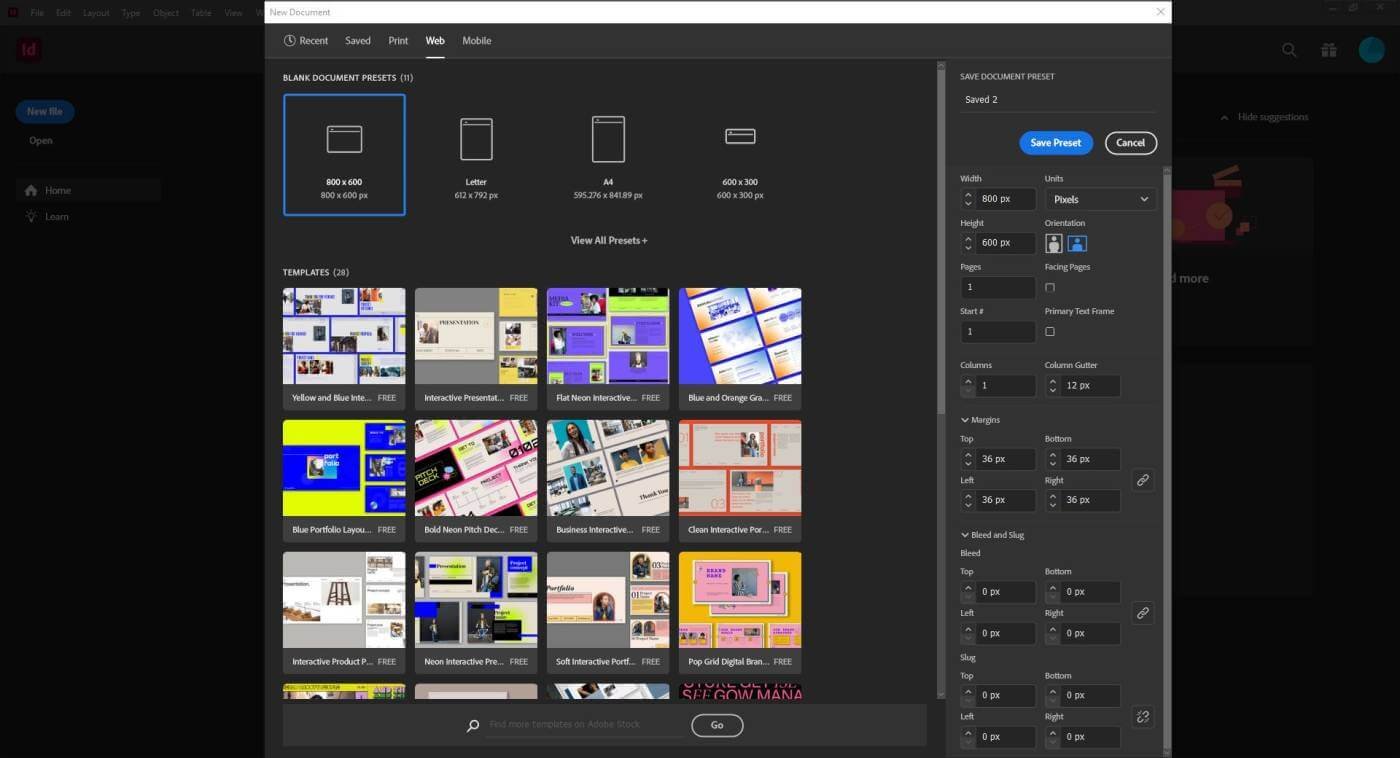Click the slug unlinked chain icon
This screenshot has height=758, width=1400.
click(1143, 717)
